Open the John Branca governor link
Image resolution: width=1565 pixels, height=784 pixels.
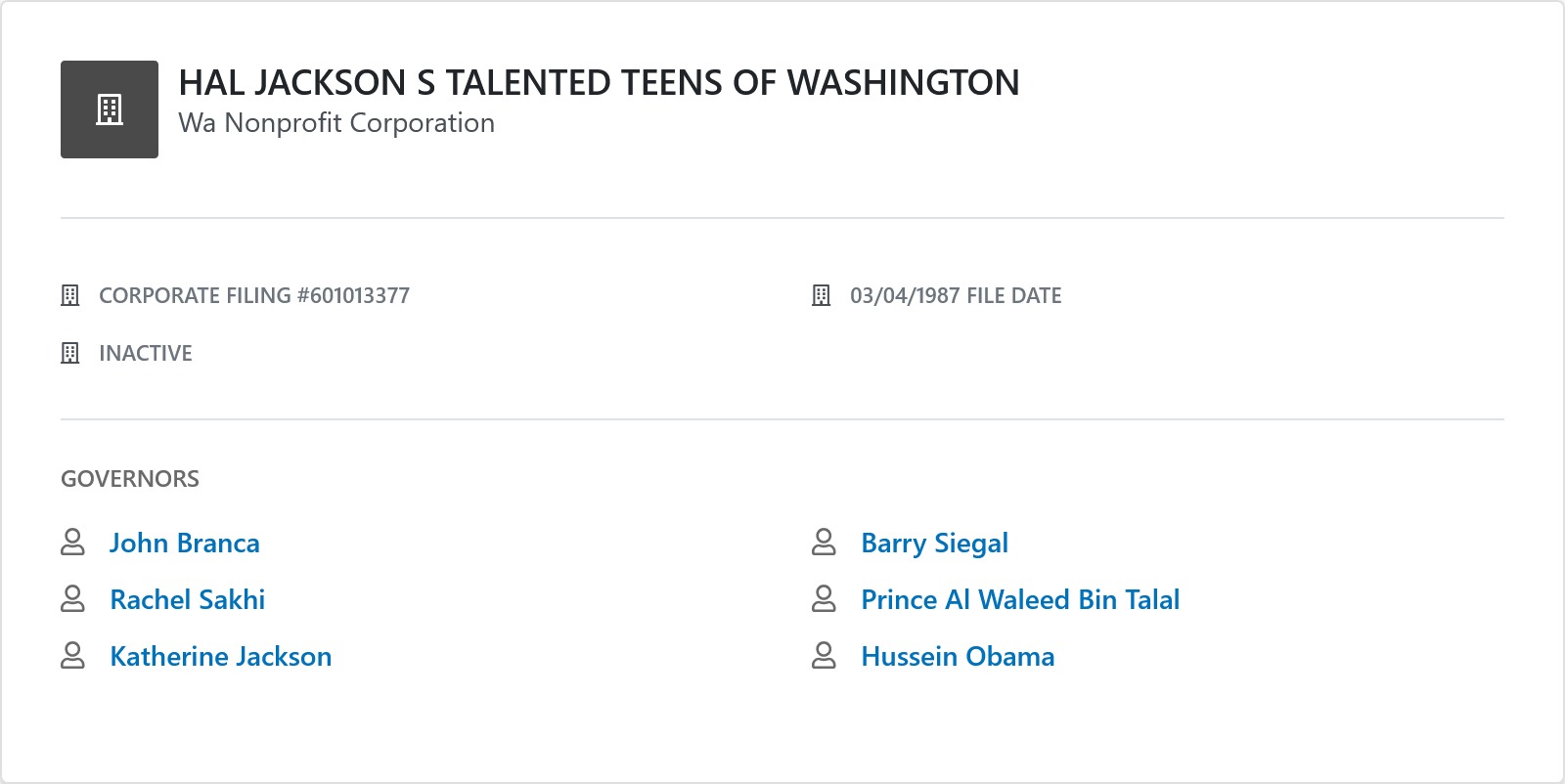185,544
